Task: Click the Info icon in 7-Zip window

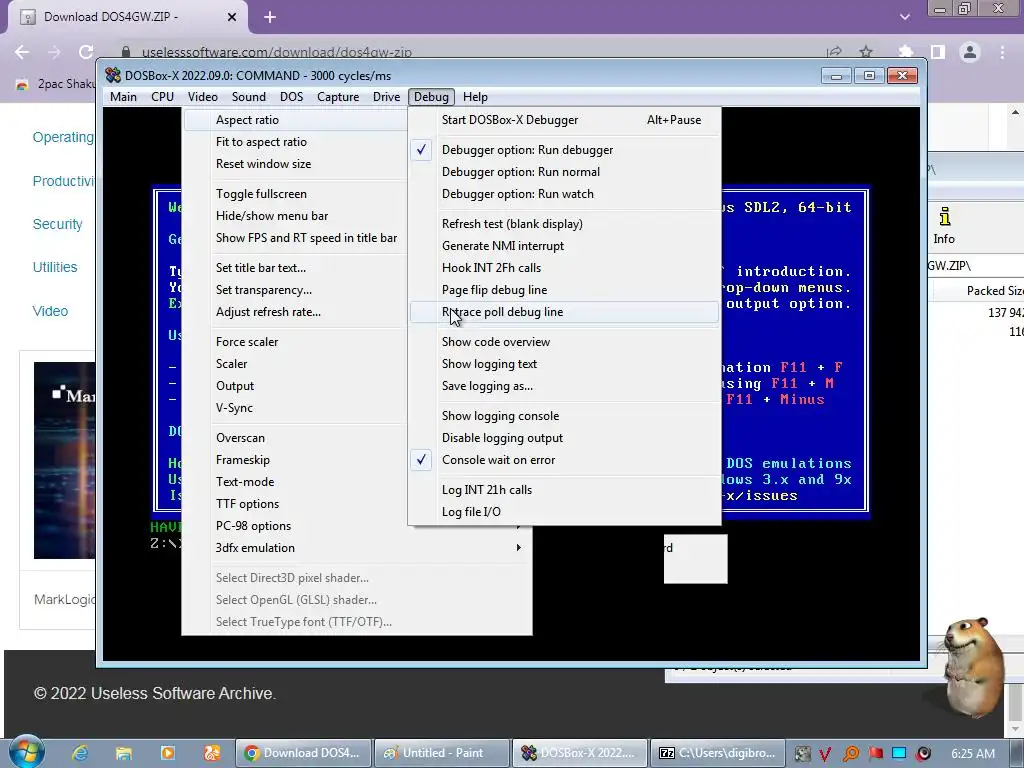Action: pos(944,225)
